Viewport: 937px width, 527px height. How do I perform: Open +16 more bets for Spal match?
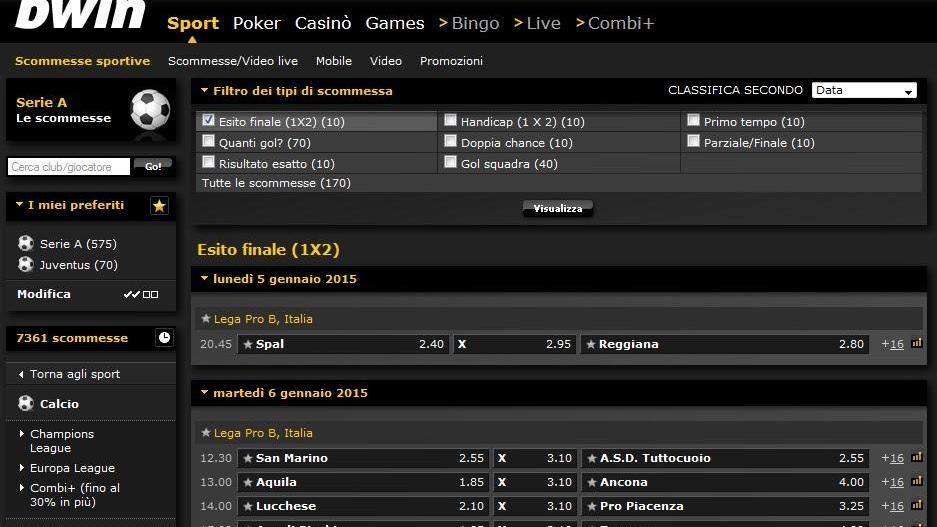point(892,344)
